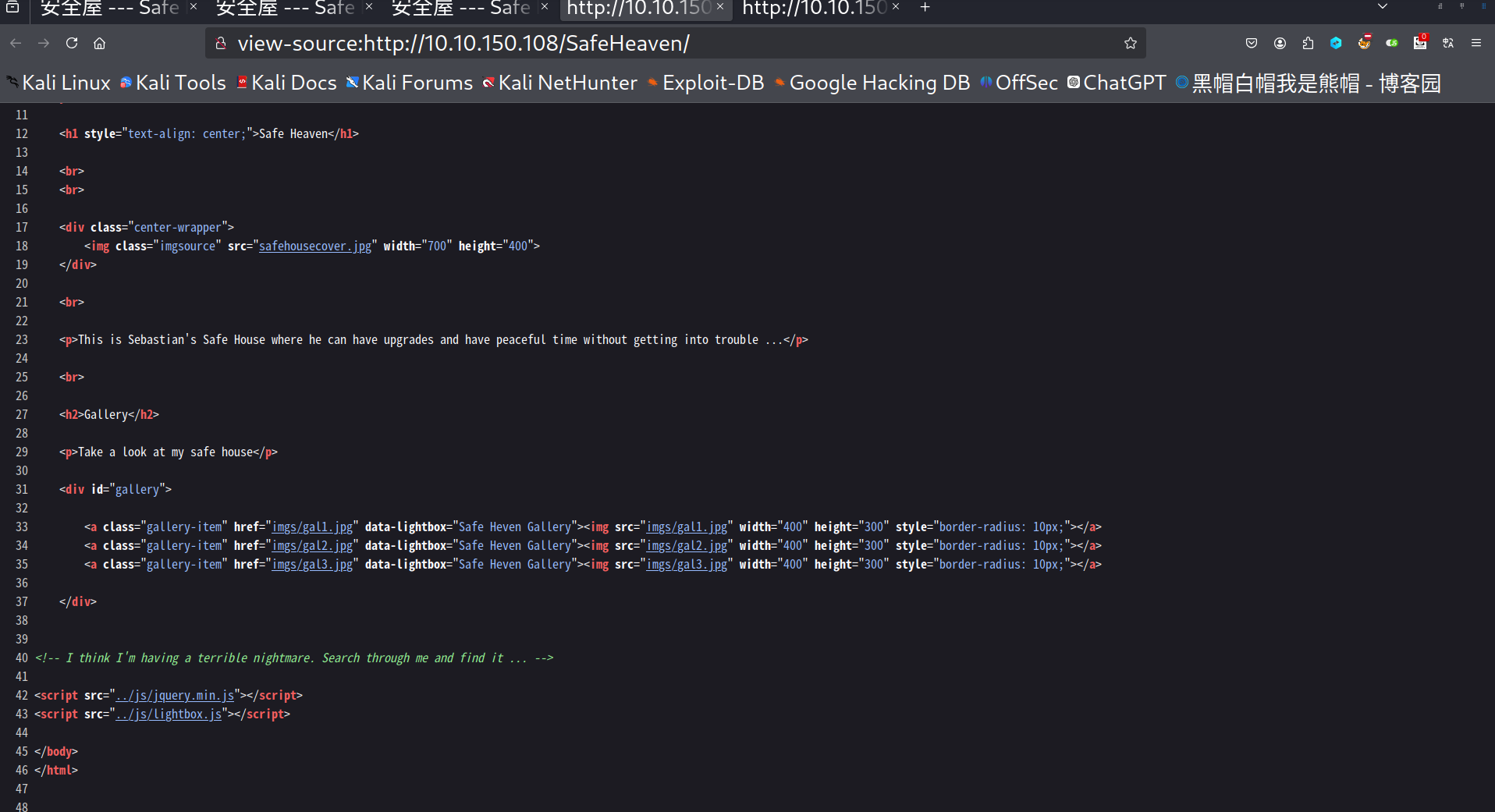Toggle the JavaScript on/off extension switch
This screenshot has height=812, width=1495.
click(1392, 44)
